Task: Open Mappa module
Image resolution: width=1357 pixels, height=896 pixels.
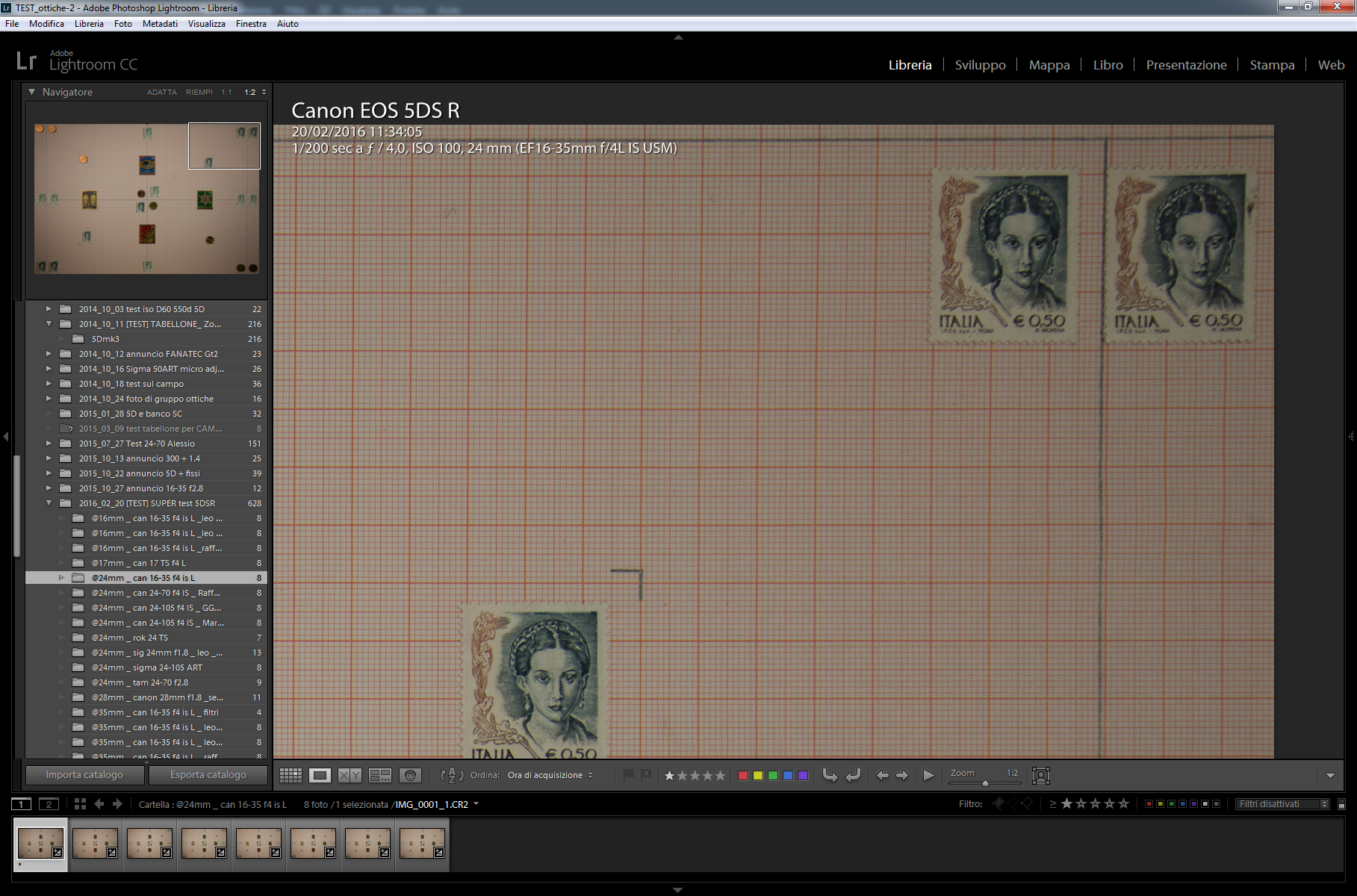Action: coord(1049,65)
